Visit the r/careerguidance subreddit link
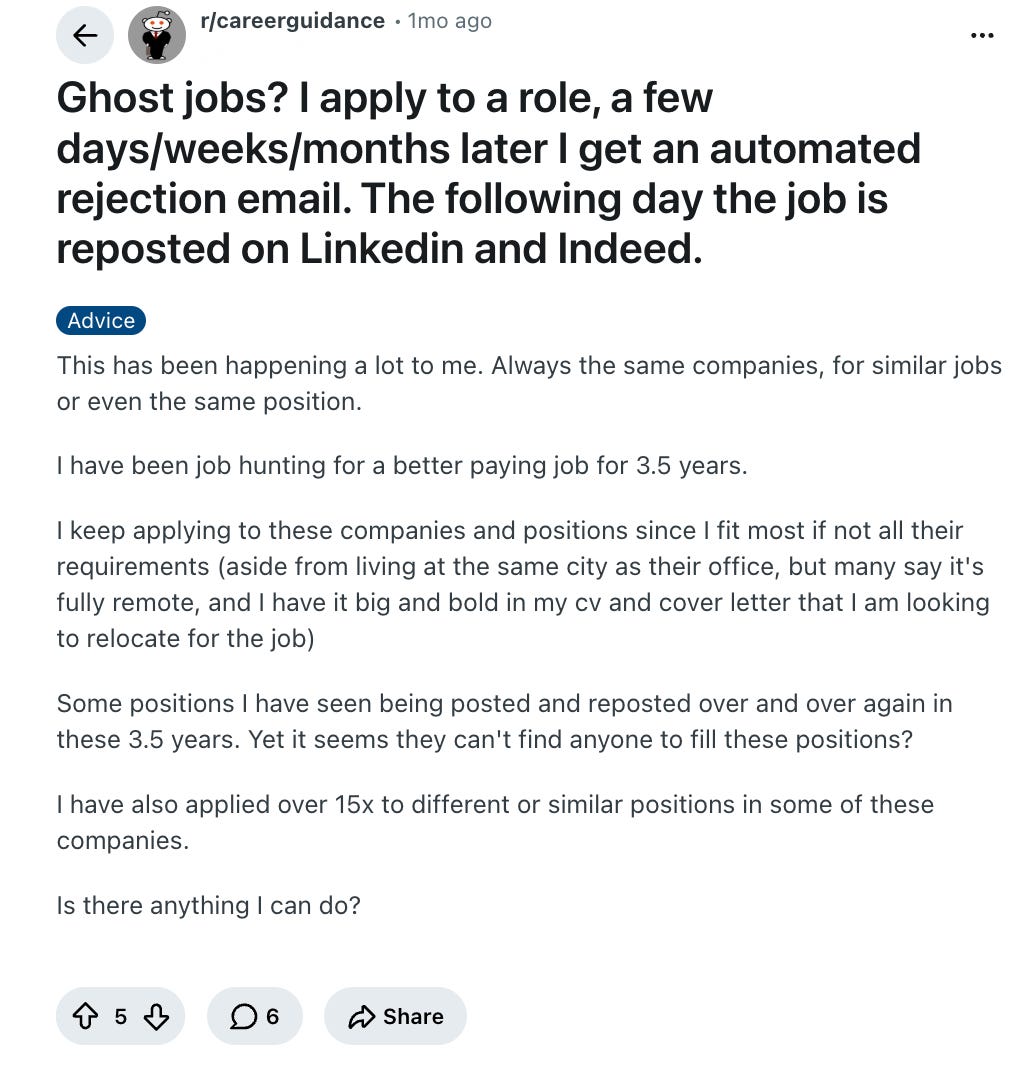1032x1068 pixels. click(292, 21)
